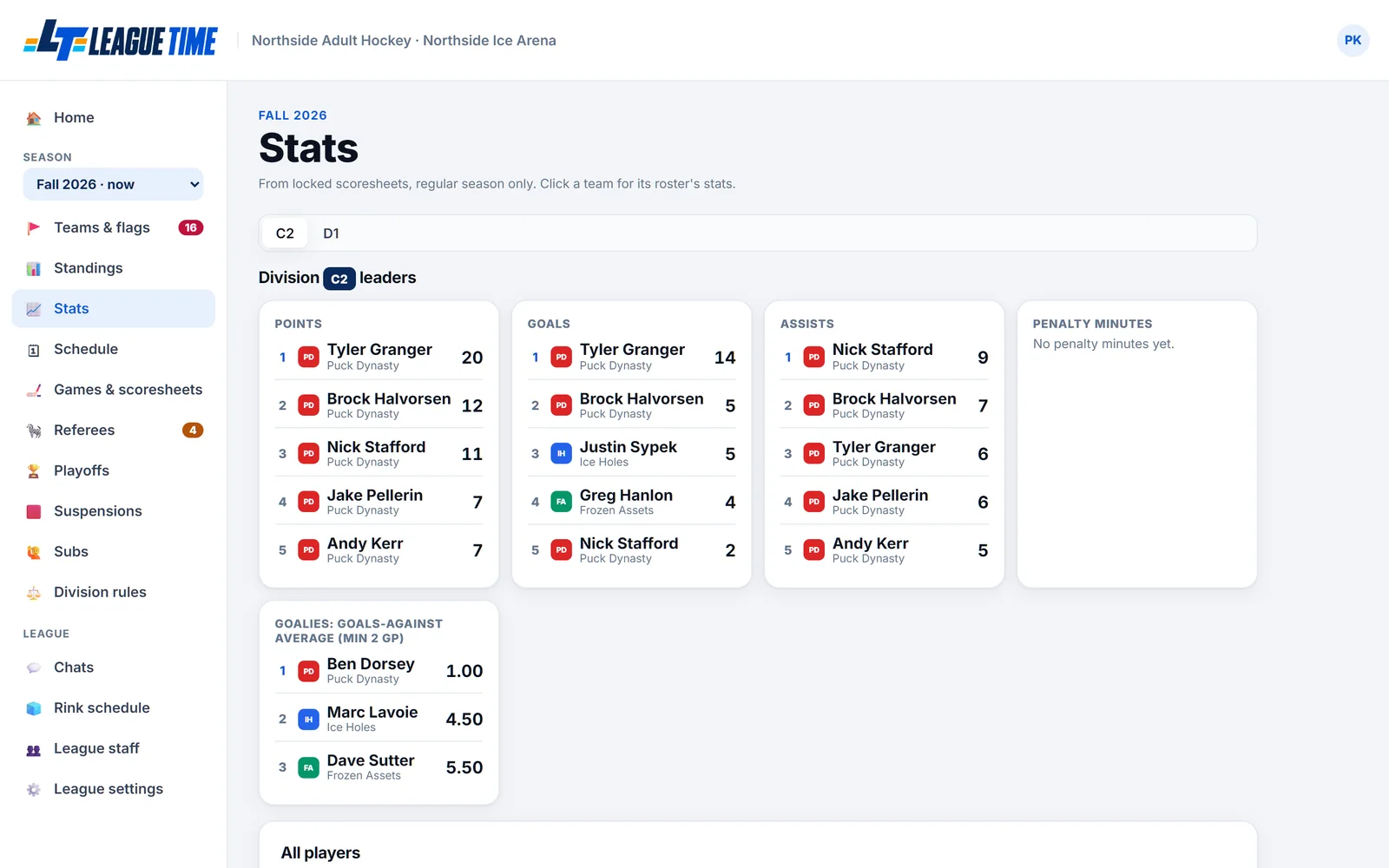Click the Home house icon in sidebar

34,118
